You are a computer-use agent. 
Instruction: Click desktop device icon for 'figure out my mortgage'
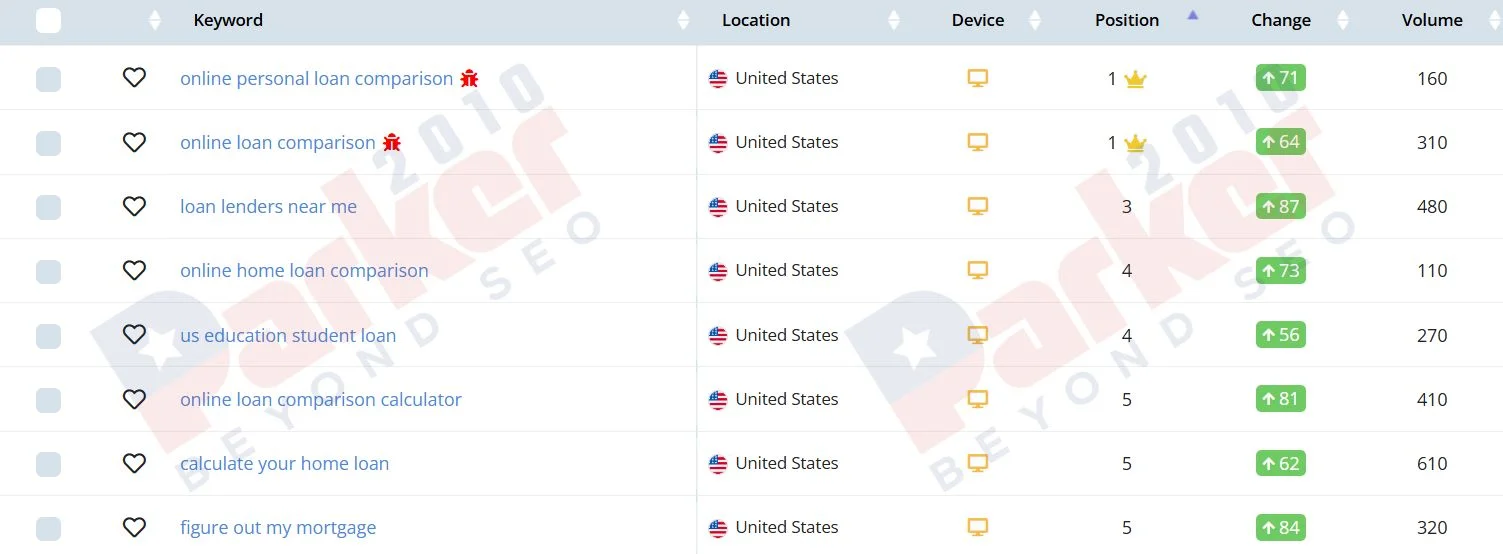click(978, 527)
